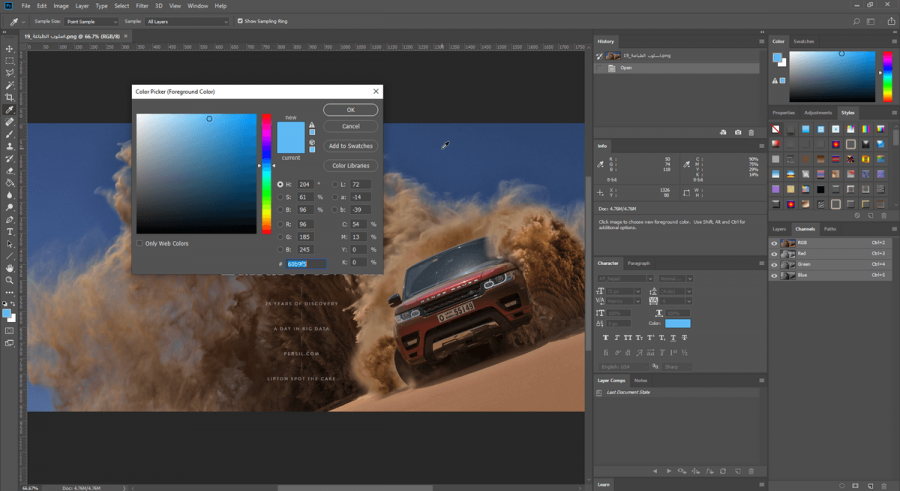Click the History panel trash icon

(751, 133)
